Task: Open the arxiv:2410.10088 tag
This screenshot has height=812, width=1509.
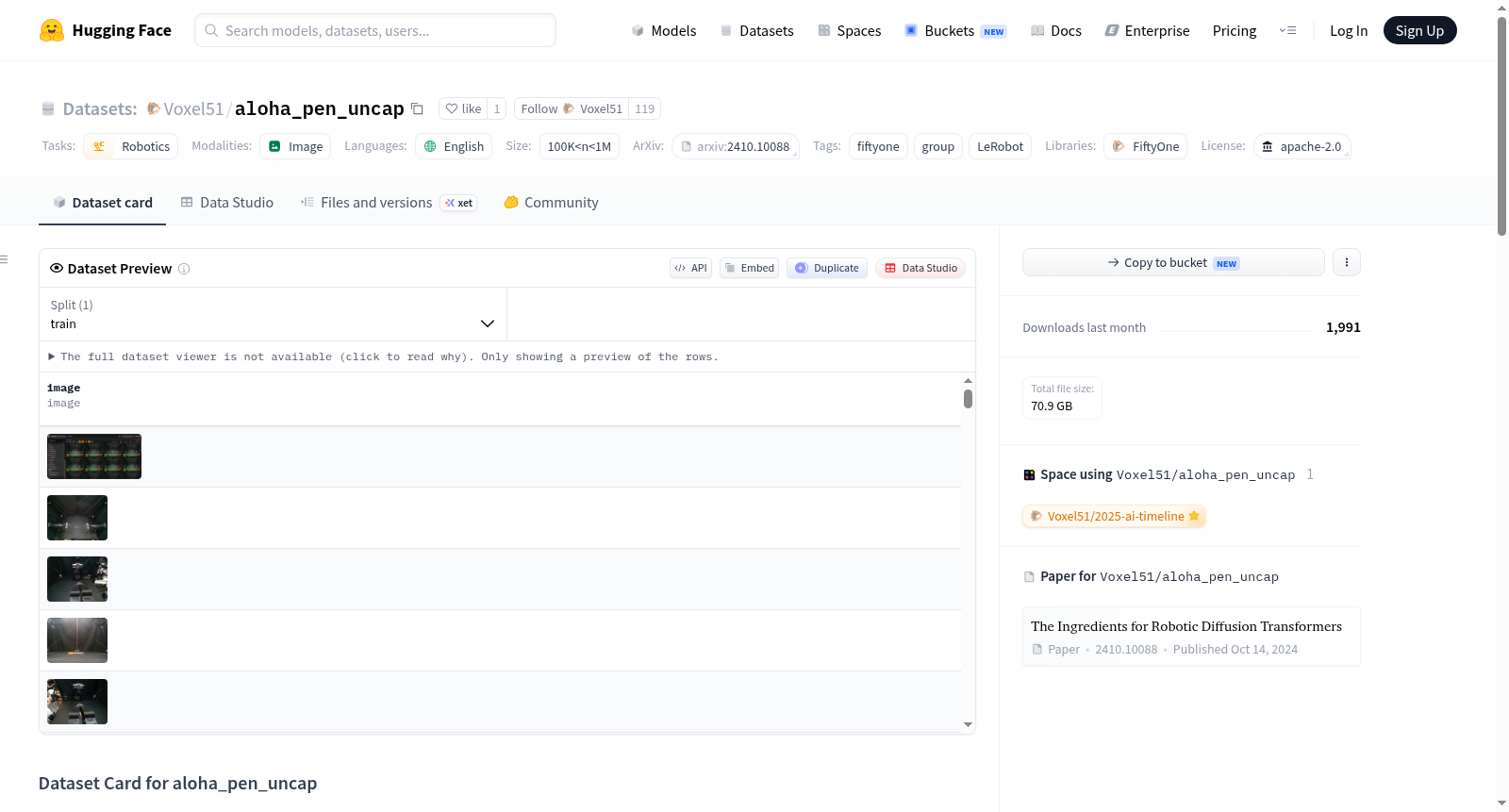Action: click(736, 146)
